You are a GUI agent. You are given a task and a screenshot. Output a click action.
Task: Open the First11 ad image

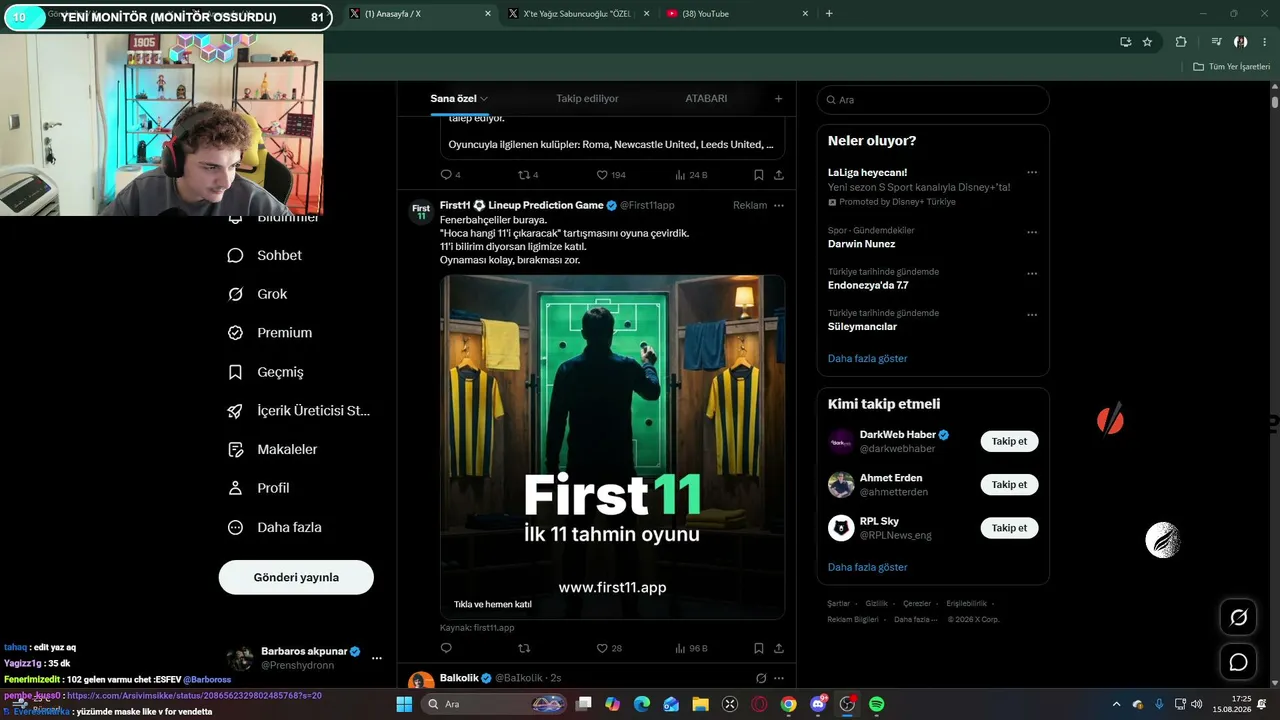[x=612, y=447]
